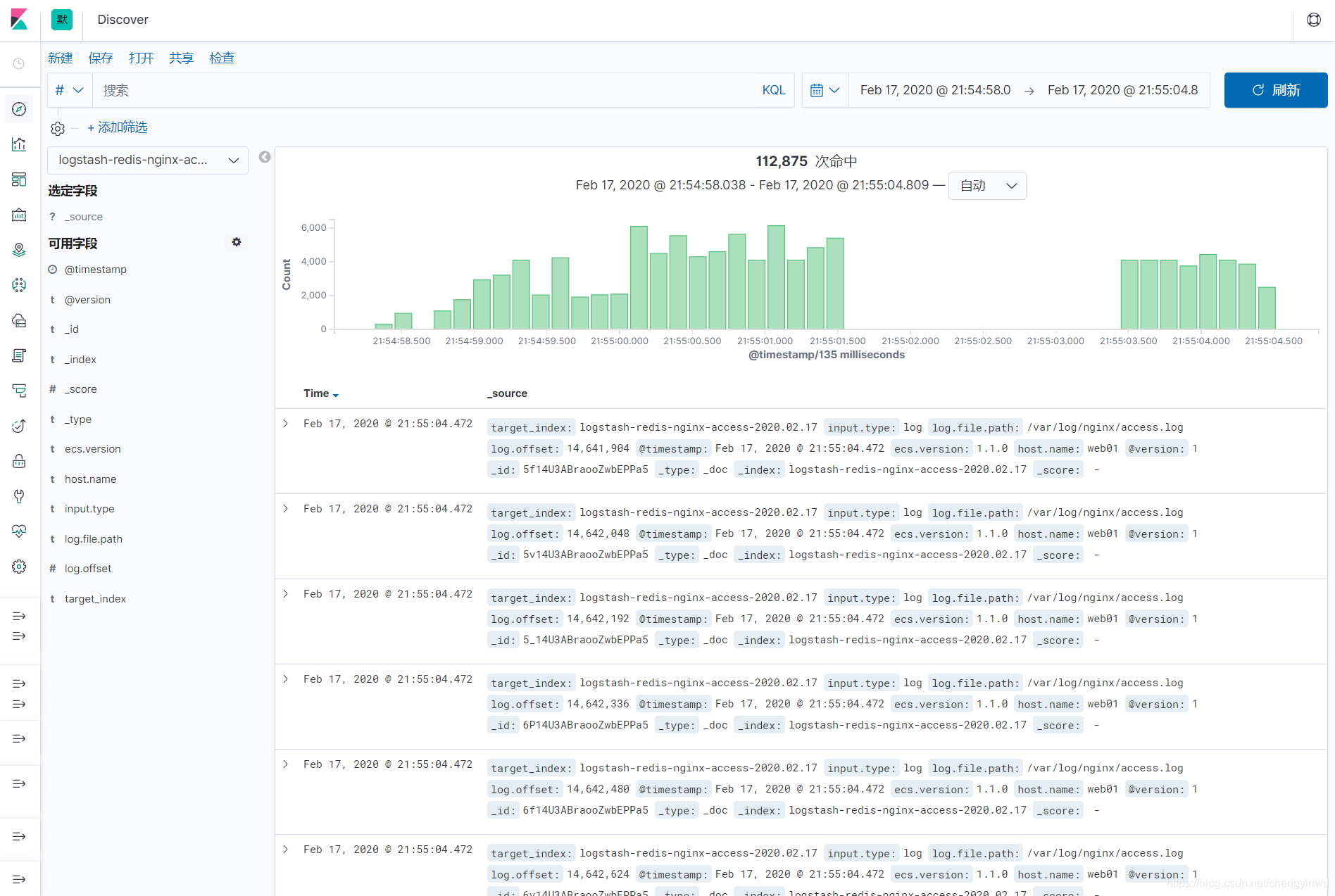Expand the log row with offset 14,642,192
The height and width of the screenshot is (896, 1335).
point(286,594)
